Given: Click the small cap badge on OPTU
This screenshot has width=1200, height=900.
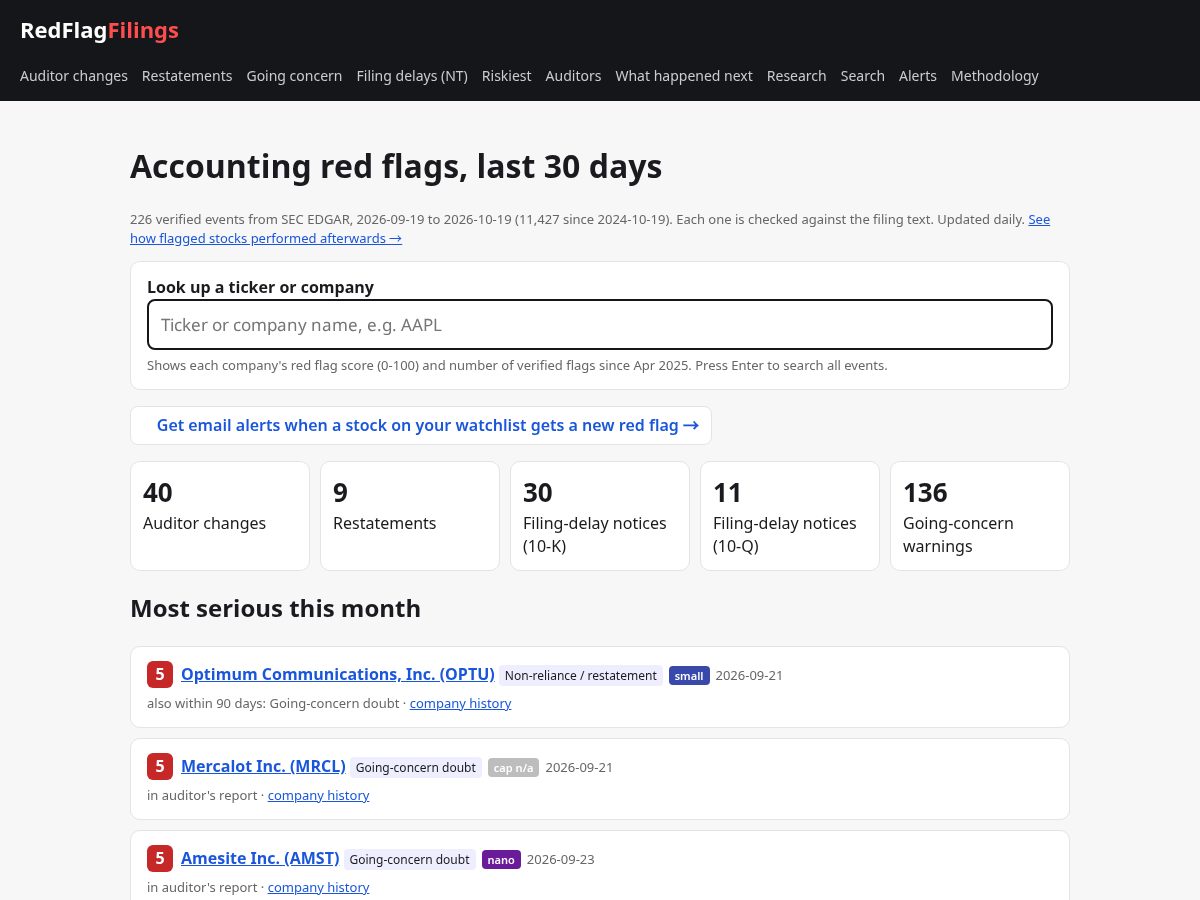Looking at the screenshot, I should tap(689, 676).
